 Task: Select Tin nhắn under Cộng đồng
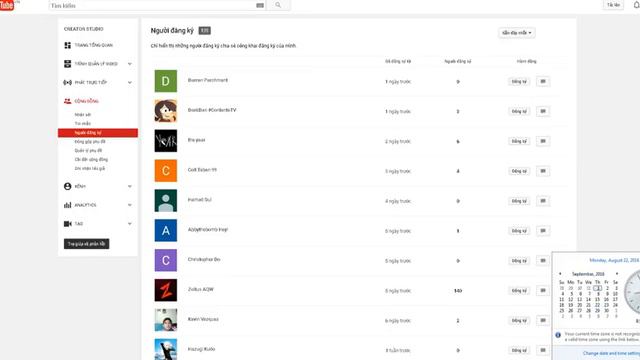[x=83, y=124]
